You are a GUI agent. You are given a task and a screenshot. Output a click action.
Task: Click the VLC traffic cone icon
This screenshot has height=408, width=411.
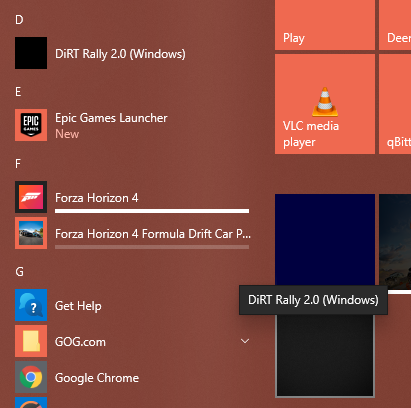click(325, 102)
